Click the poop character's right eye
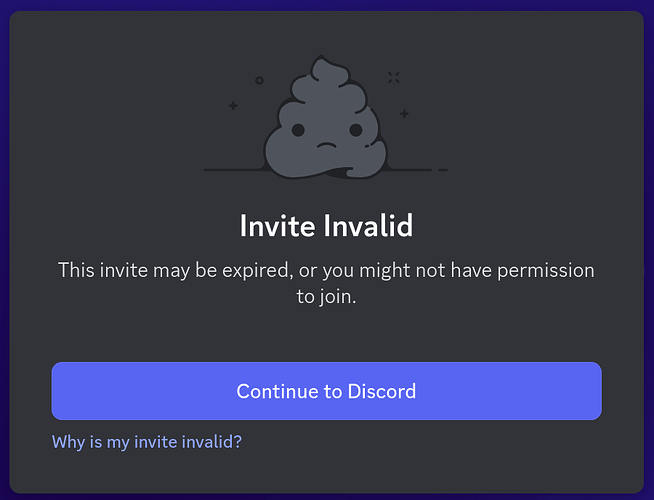The width and height of the screenshot is (654, 500). coord(356,130)
